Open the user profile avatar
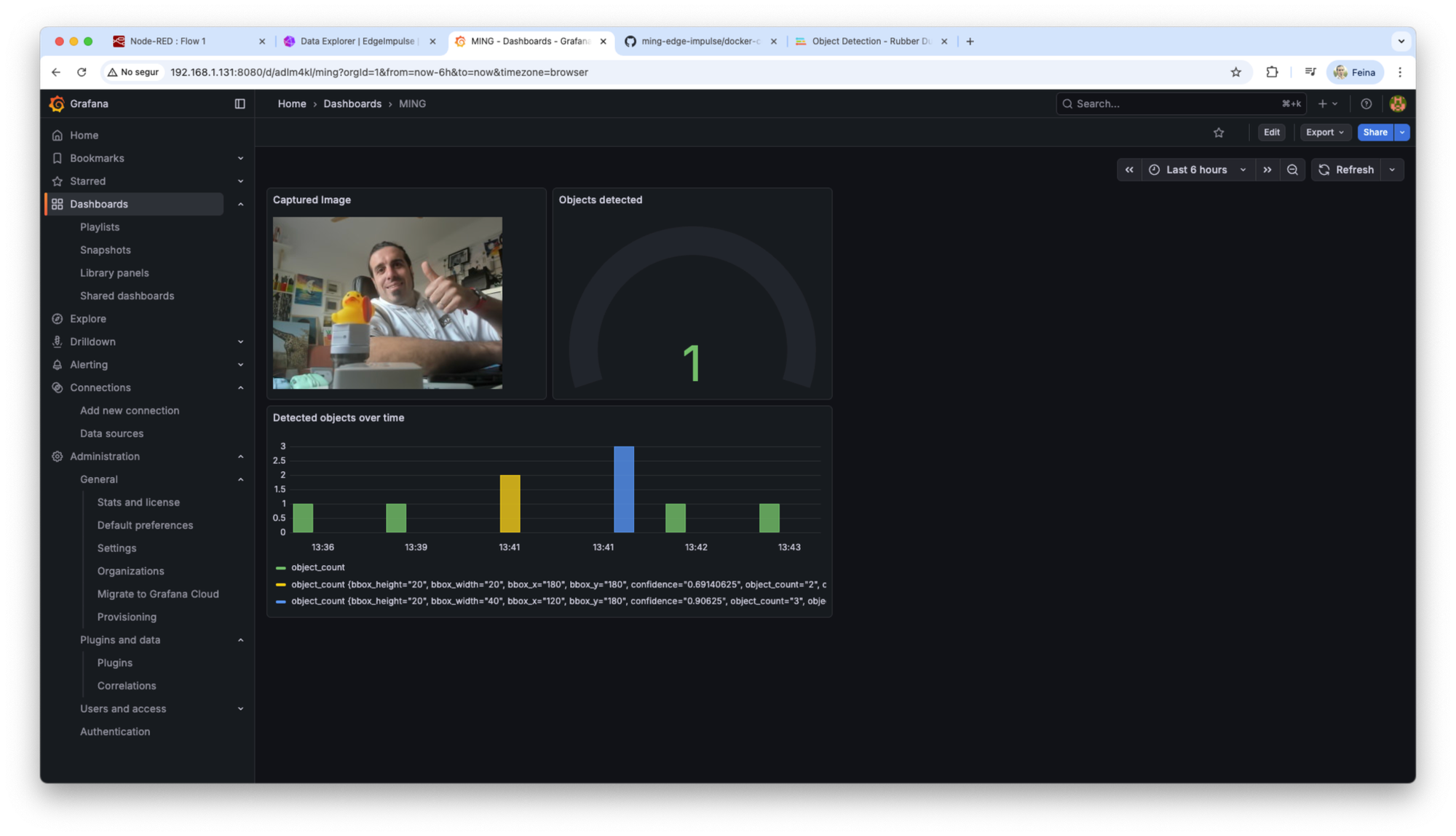 coord(1397,104)
